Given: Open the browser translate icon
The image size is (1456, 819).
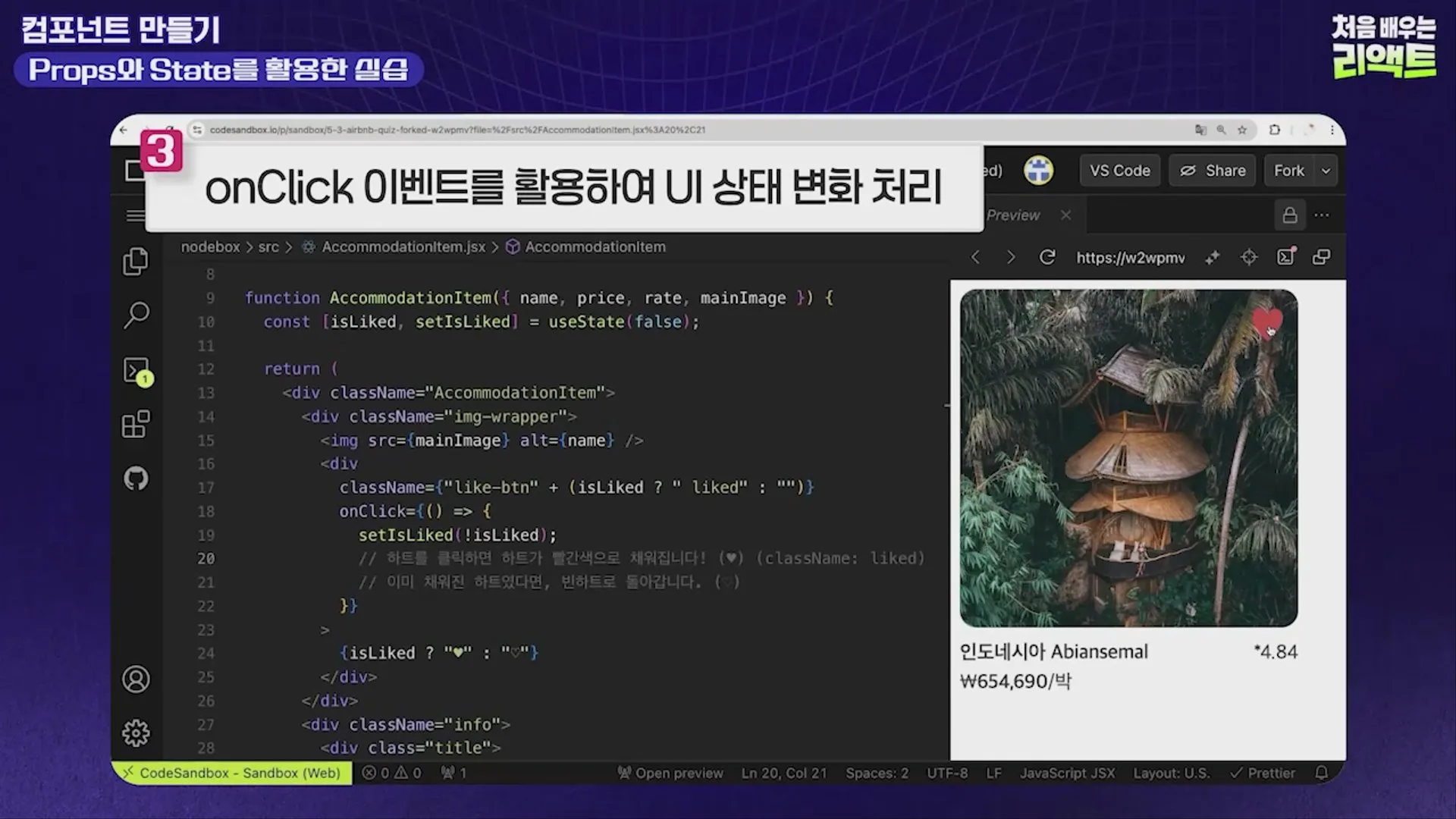Looking at the screenshot, I should 1200,130.
